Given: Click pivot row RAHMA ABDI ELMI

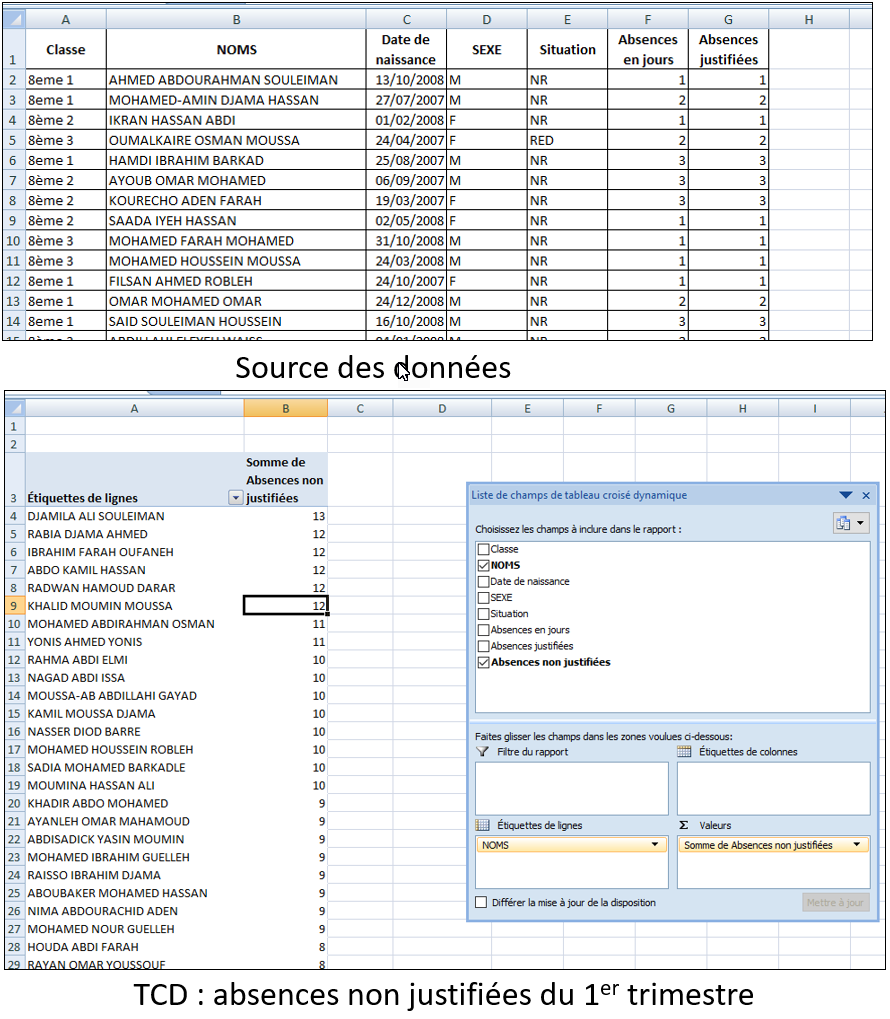Looking at the screenshot, I should click(x=135, y=660).
